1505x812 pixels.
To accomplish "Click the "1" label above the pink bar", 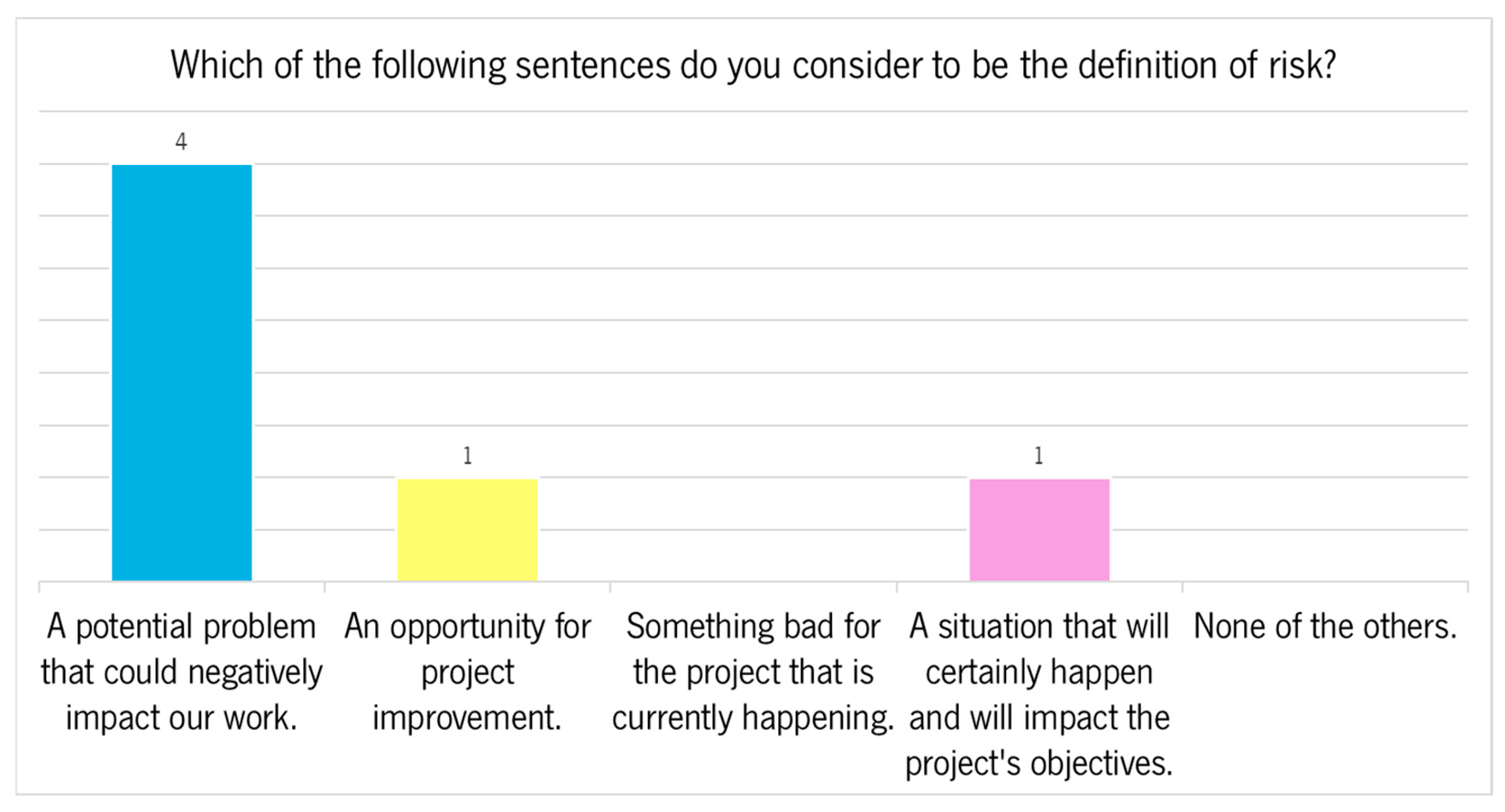I will pyautogui.click(x=1038, y=456).
